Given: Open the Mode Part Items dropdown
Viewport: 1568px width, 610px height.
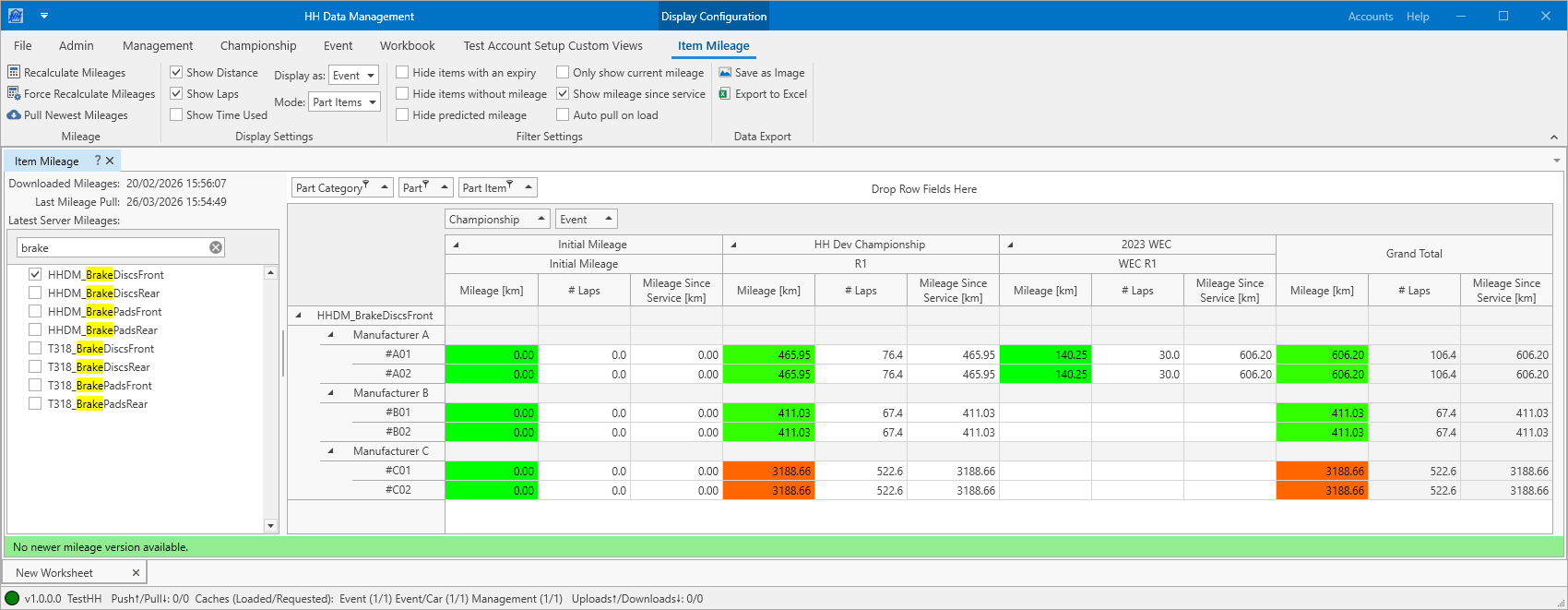Looking at the screenshot, I should pos(344,102).
